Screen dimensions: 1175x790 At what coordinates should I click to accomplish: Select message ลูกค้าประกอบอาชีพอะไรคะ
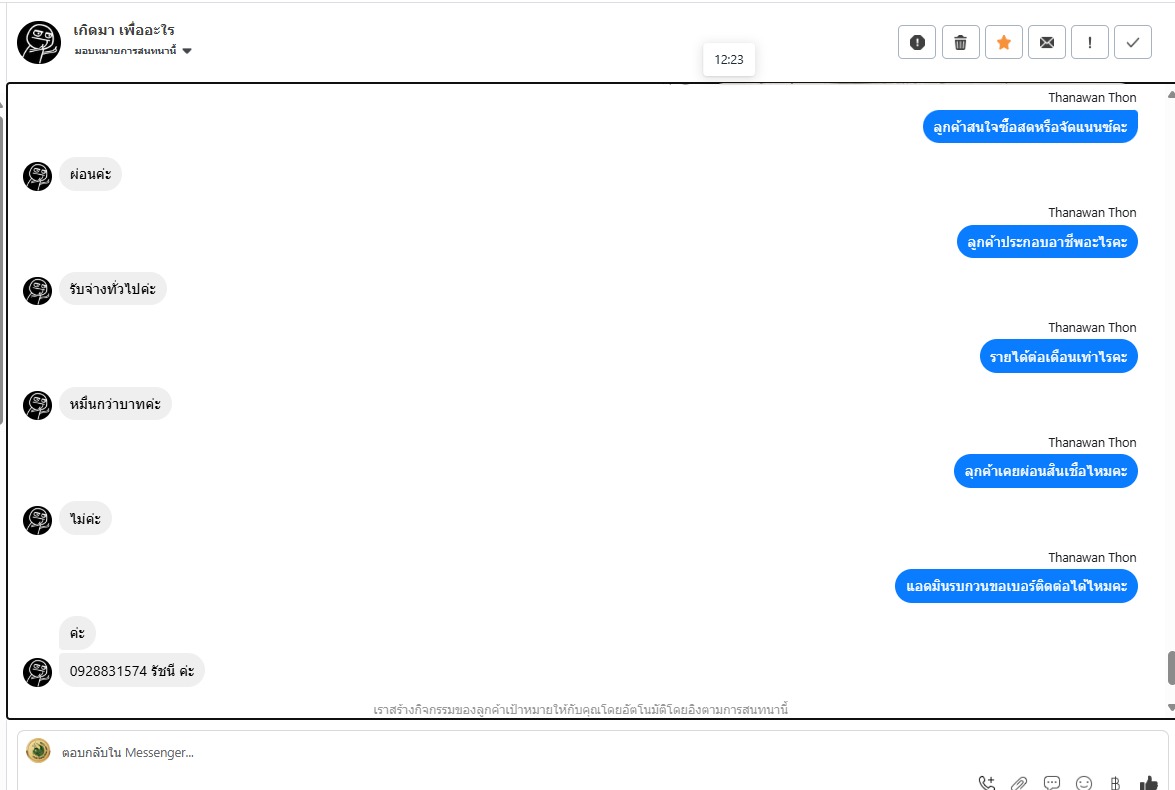1048,242
